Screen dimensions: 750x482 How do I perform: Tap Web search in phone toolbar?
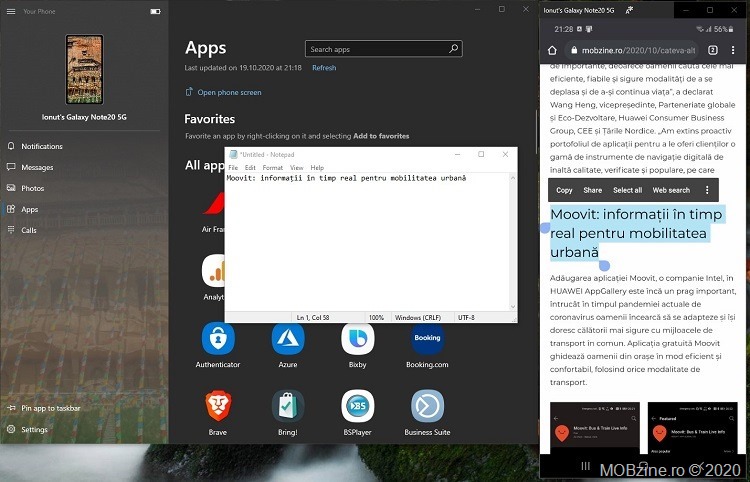tap(671, 190)
